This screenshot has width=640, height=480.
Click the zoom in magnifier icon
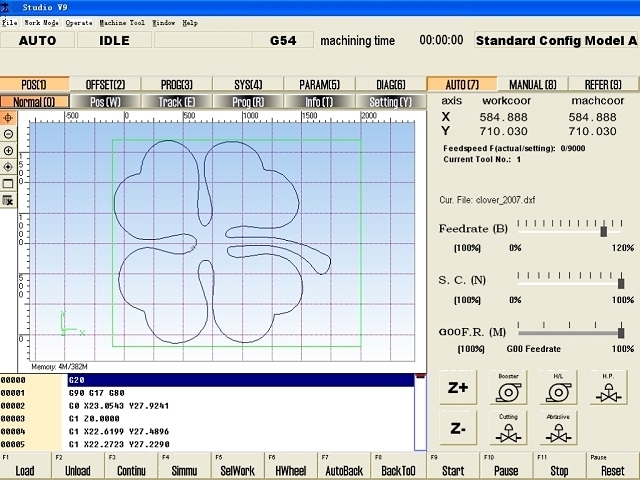pos(8,151)
